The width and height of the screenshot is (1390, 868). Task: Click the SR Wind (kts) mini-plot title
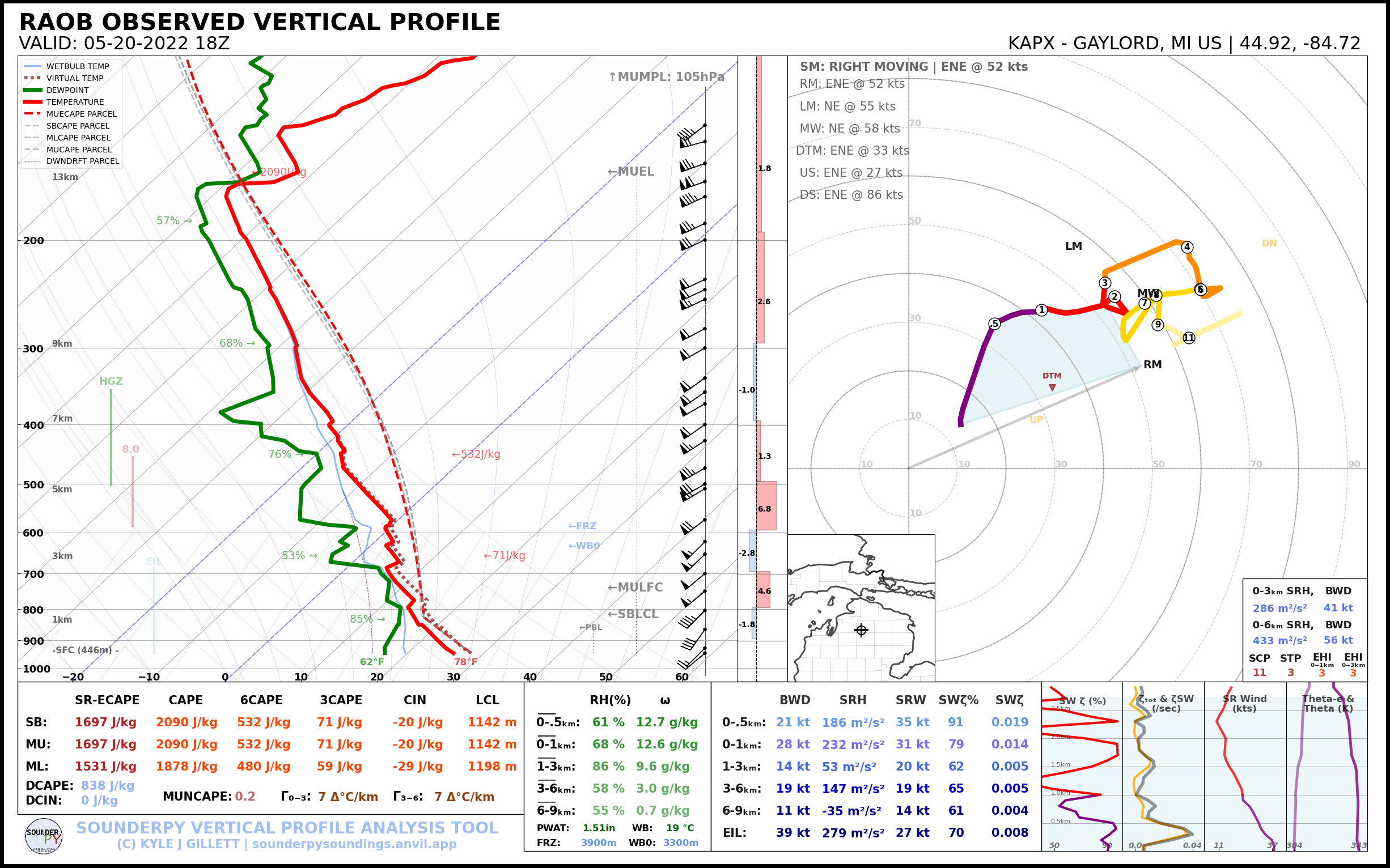click(x=1245, y=703)
